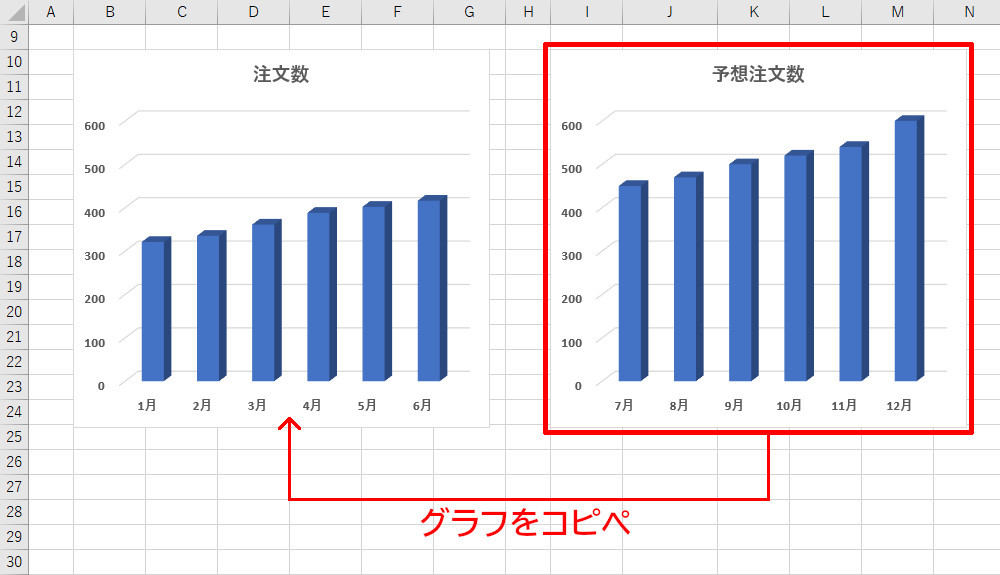Click the 注文数 chart title
Image resolution: width=1000 pixels, height=575 pixels.
coord(281,74)
